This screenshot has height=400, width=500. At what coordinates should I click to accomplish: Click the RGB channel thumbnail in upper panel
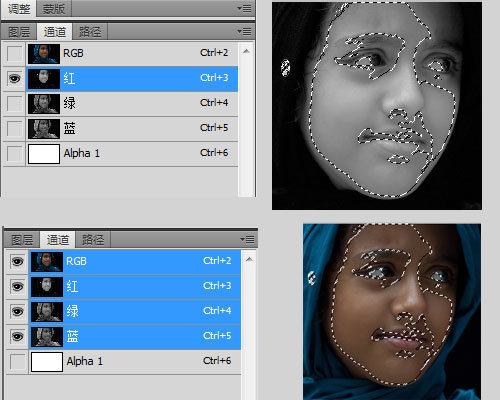tap(44, 54)
